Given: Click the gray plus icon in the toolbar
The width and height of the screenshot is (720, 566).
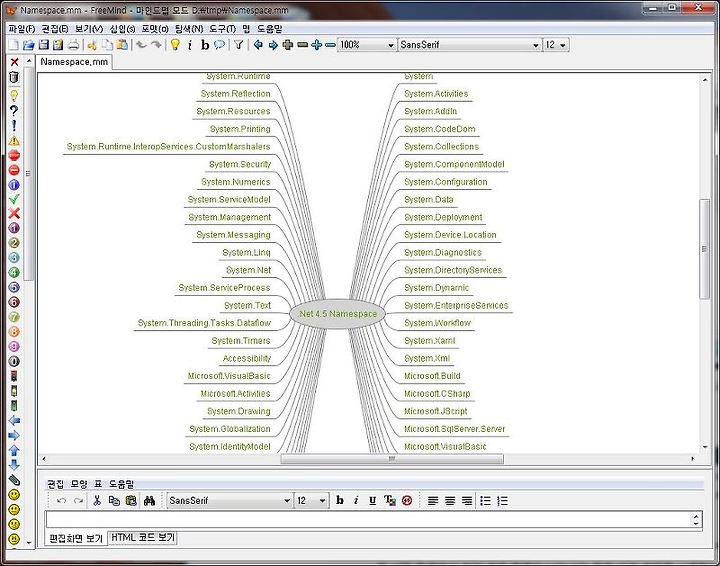Looking at the screenshot, I should pos(288,45).
